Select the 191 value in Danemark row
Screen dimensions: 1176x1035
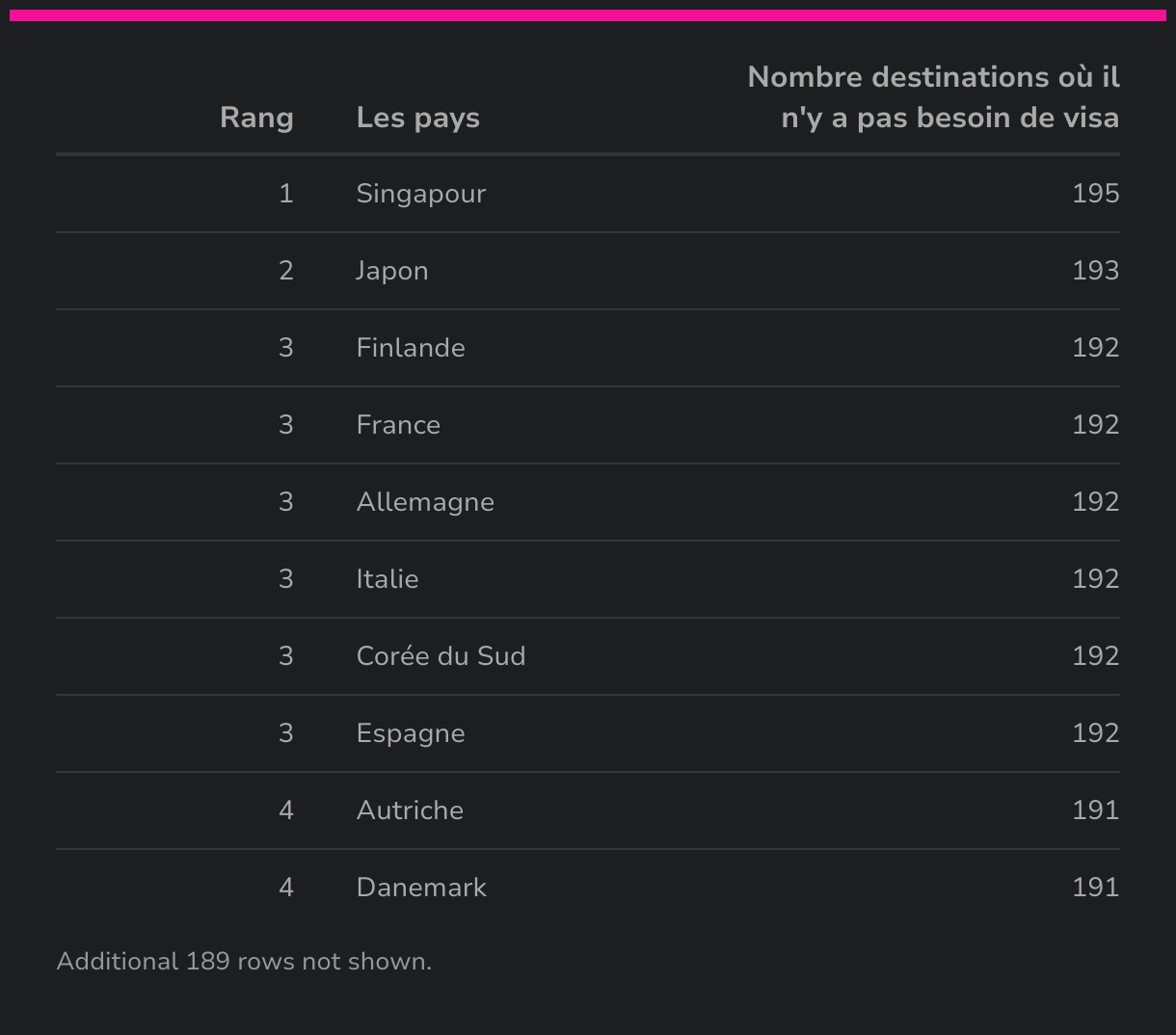1095,888
